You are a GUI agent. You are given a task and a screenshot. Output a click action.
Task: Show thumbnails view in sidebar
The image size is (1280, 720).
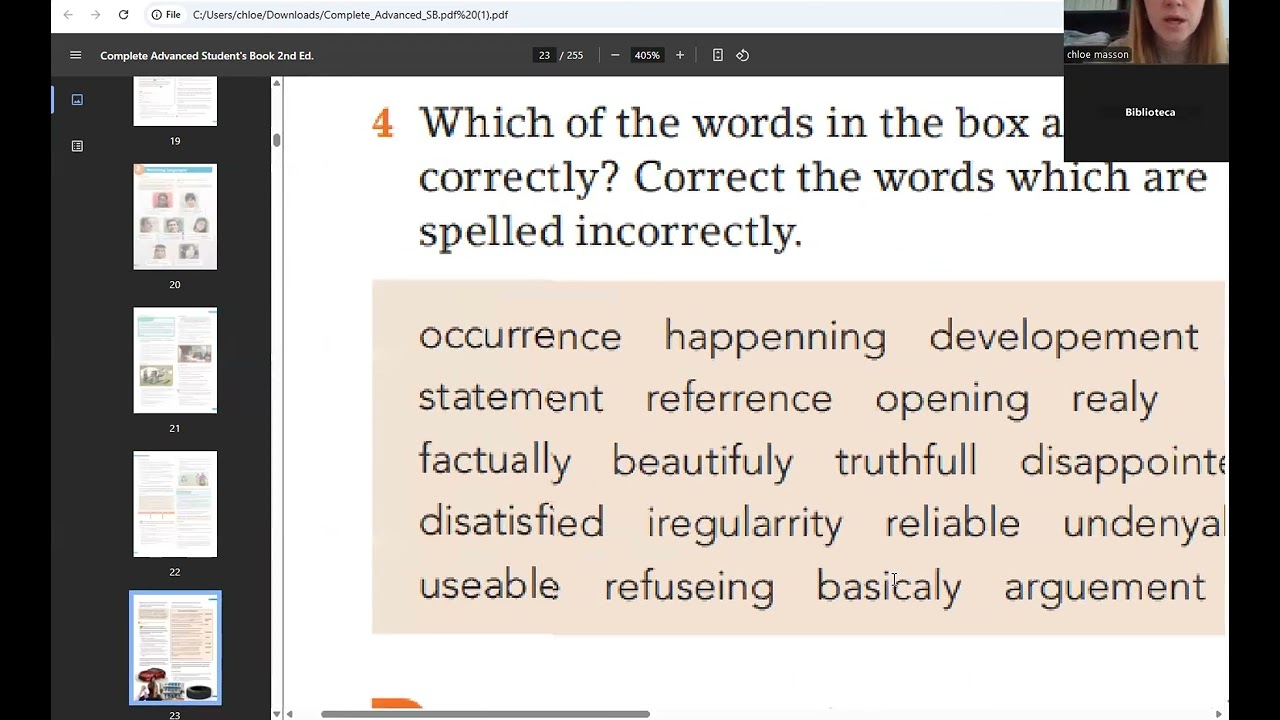pos(77,99)
